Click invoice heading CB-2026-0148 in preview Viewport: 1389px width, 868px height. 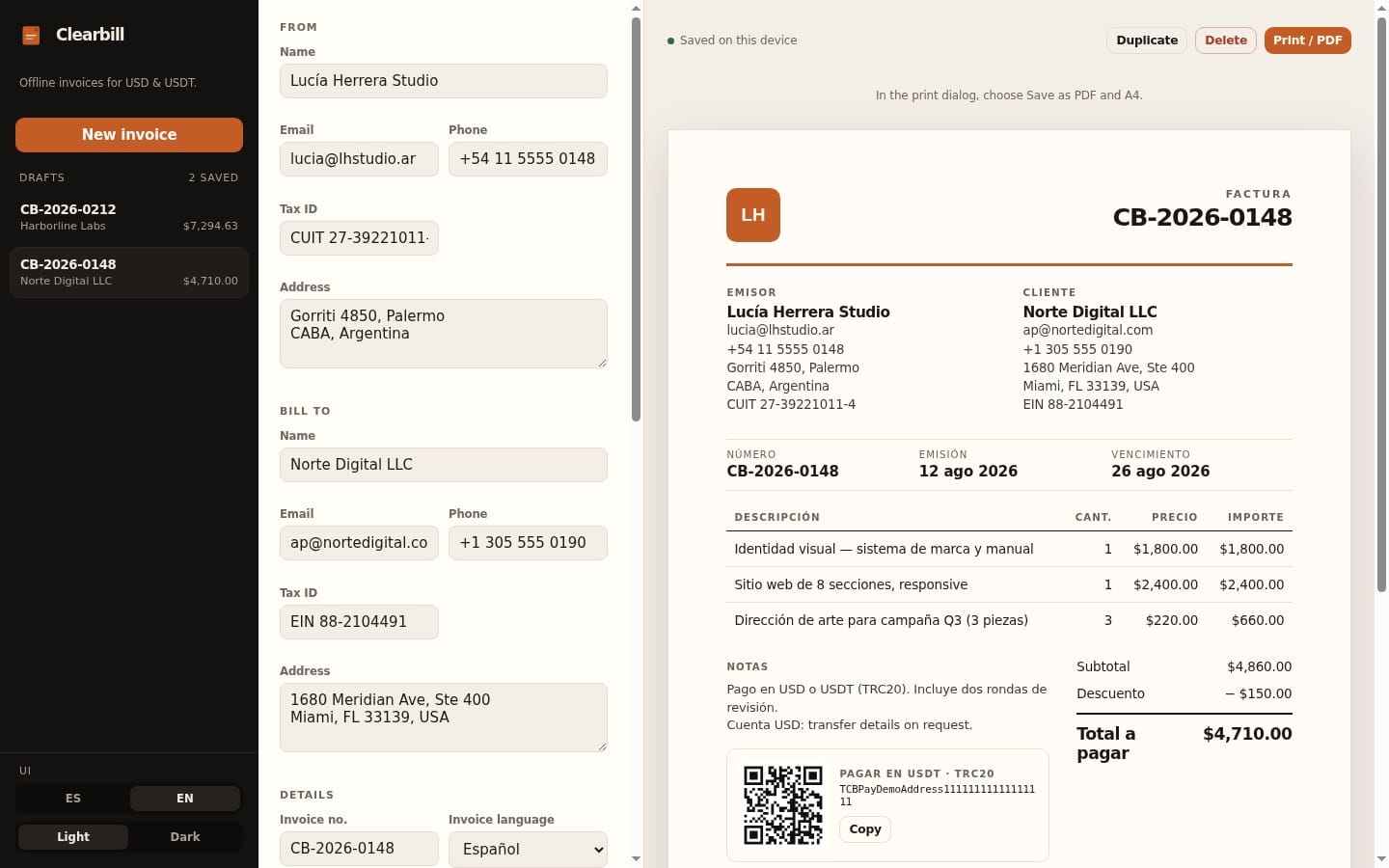coord(1202,218)
